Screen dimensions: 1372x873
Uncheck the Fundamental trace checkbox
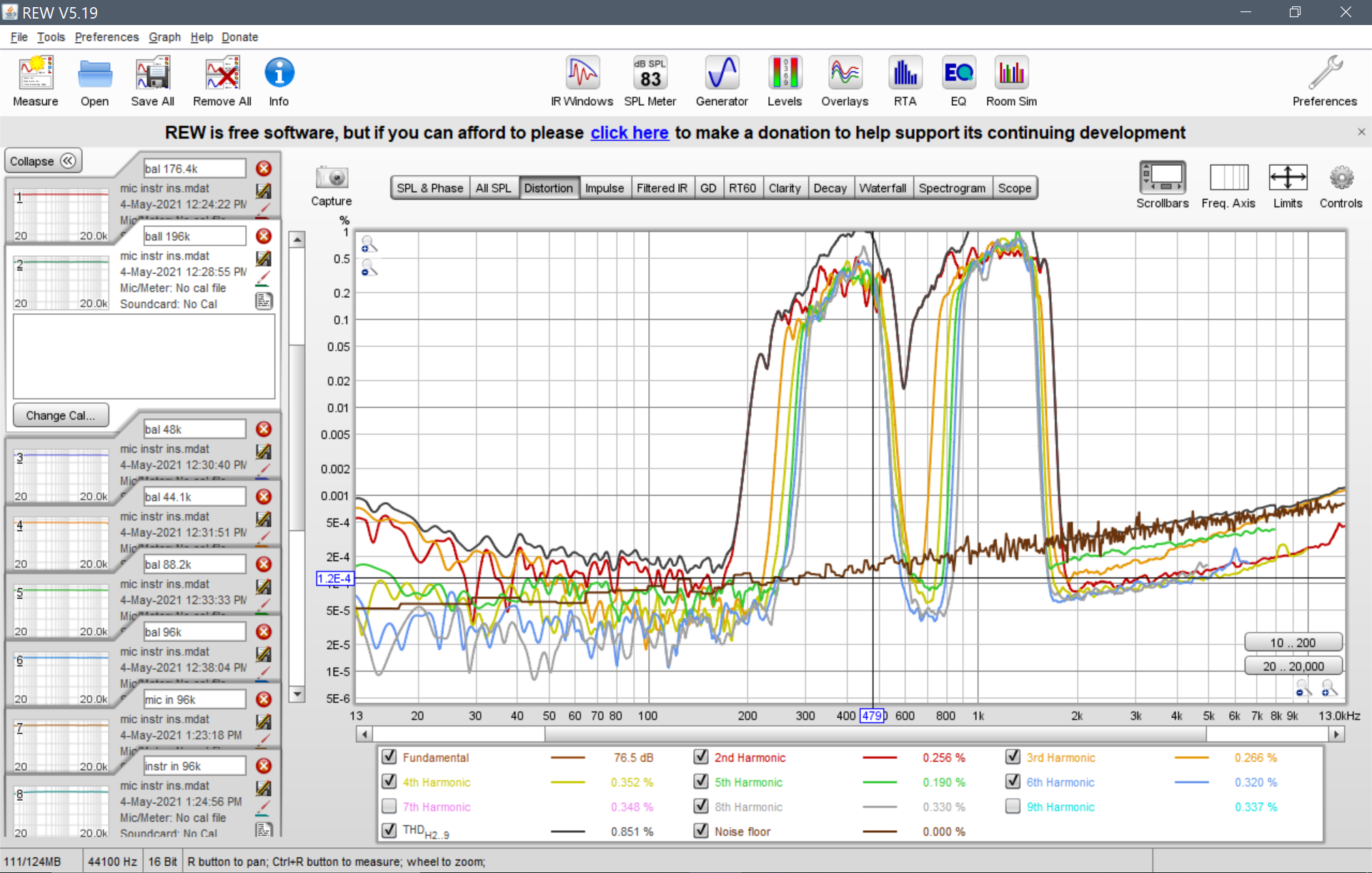tap(389, 756)
